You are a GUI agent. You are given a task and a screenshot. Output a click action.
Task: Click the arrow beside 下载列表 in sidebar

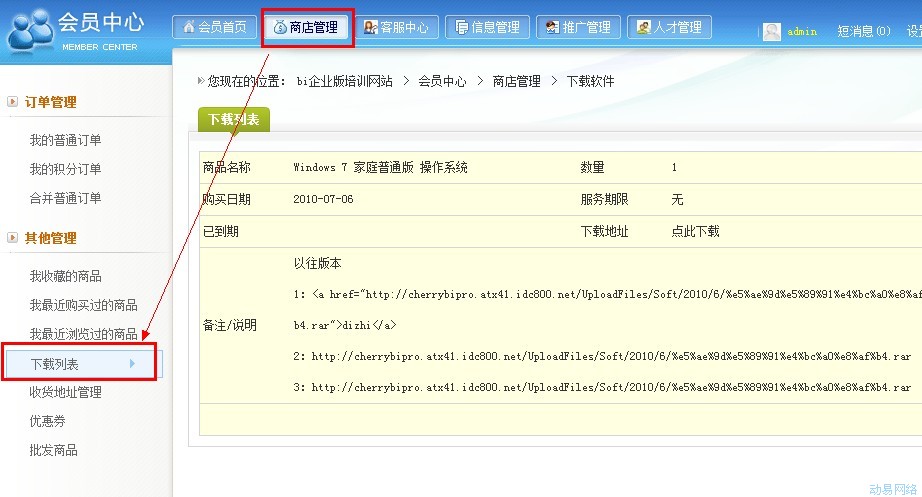coord(132,364)
